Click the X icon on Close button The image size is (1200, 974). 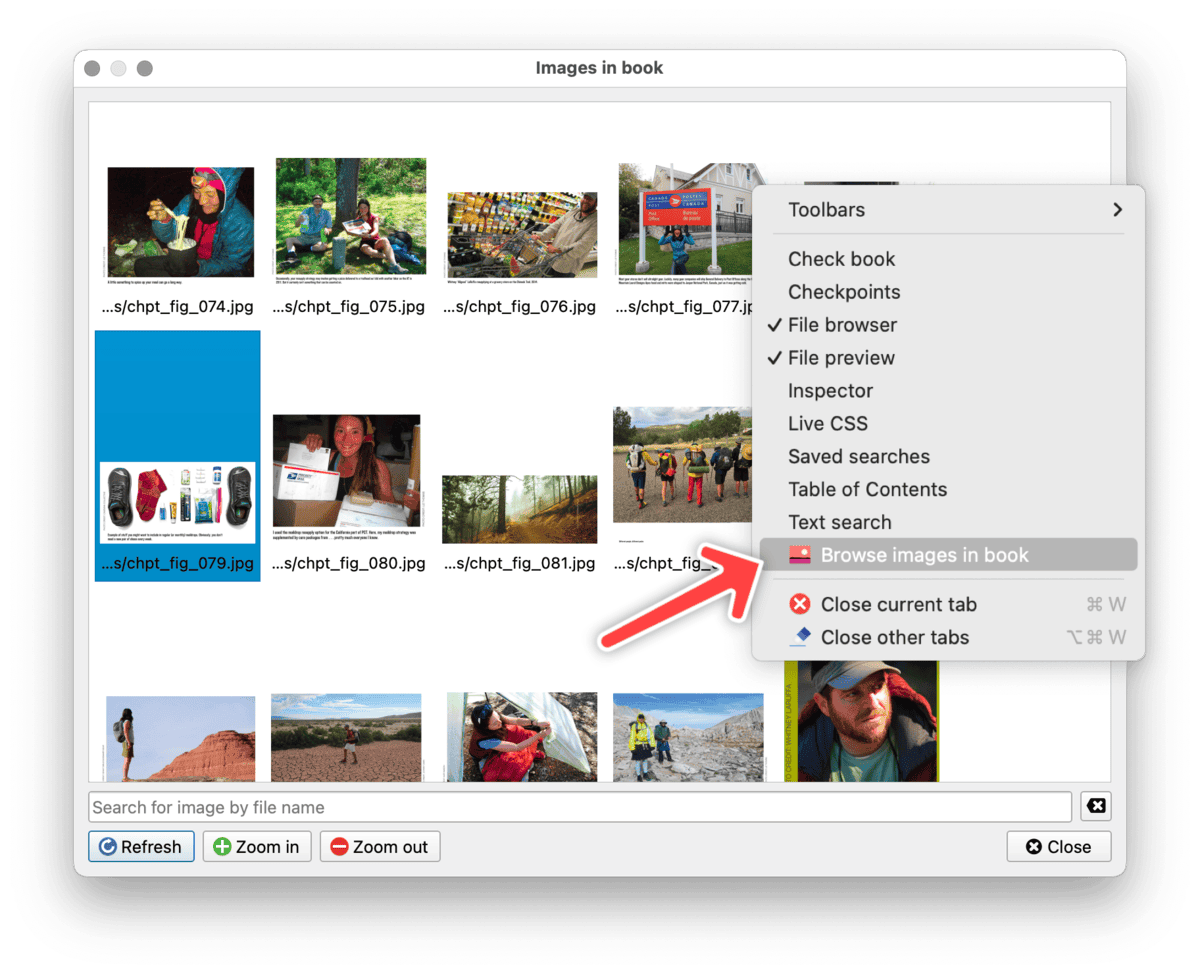point(1034,847)
